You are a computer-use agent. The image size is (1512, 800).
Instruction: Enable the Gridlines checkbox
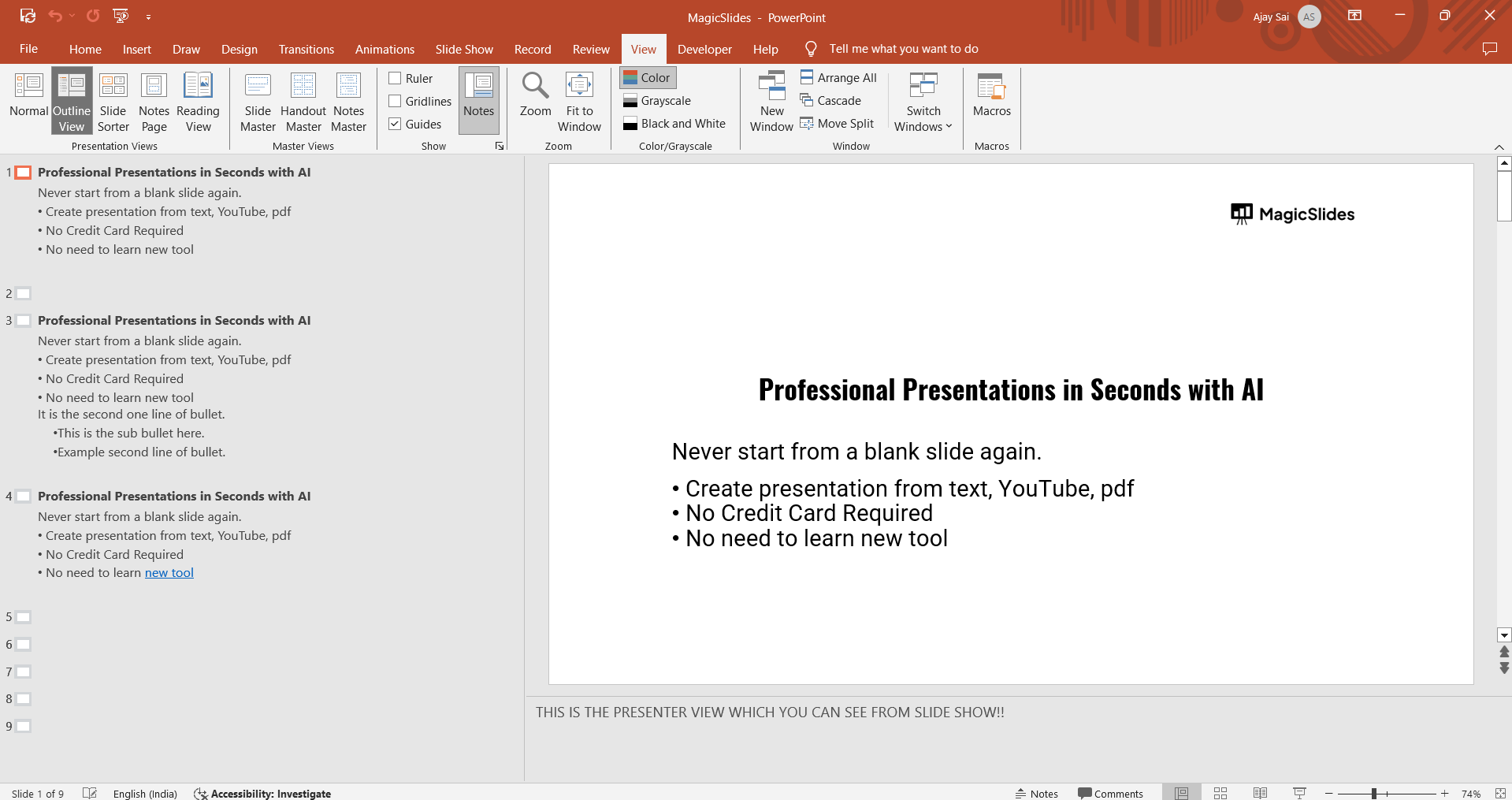click(x=396, y=101)
